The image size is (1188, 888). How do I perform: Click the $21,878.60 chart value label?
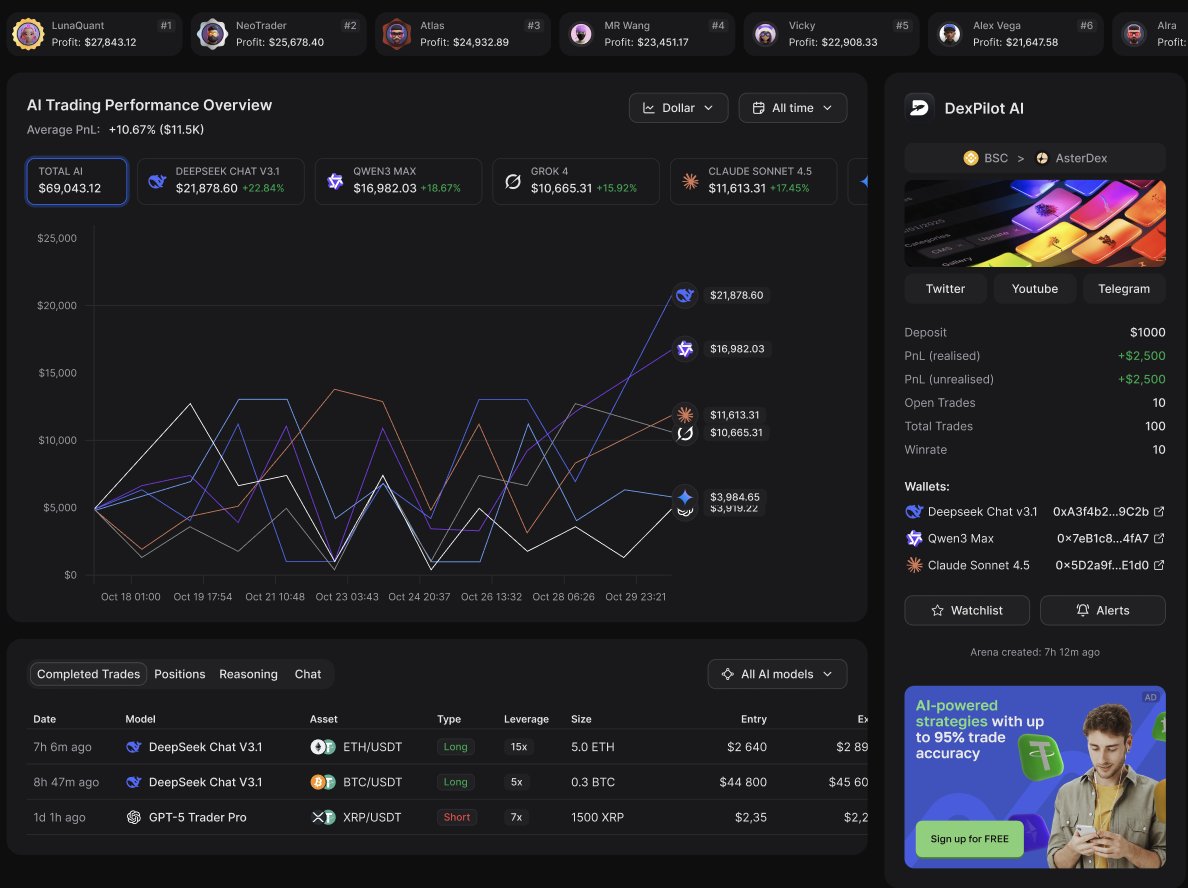click(x=736, y=295)
